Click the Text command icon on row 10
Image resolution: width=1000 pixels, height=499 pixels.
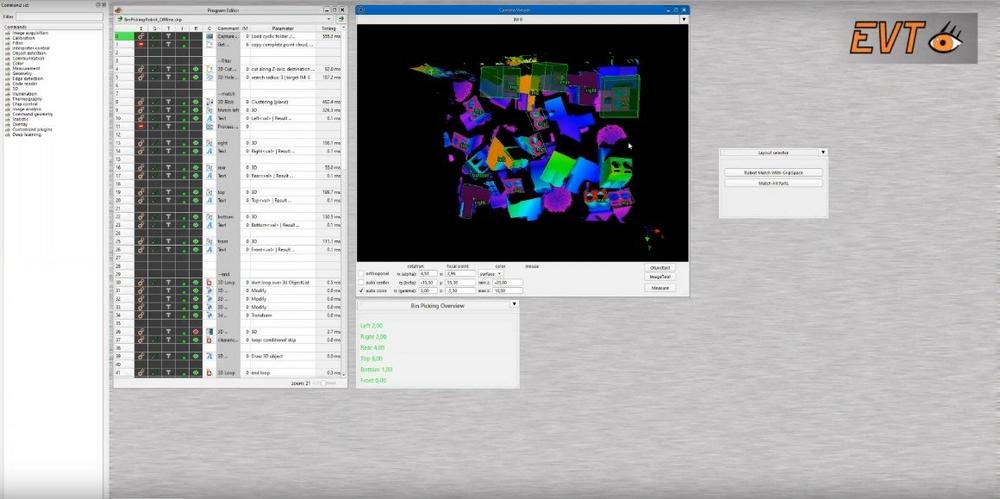[x=210, y=118]
